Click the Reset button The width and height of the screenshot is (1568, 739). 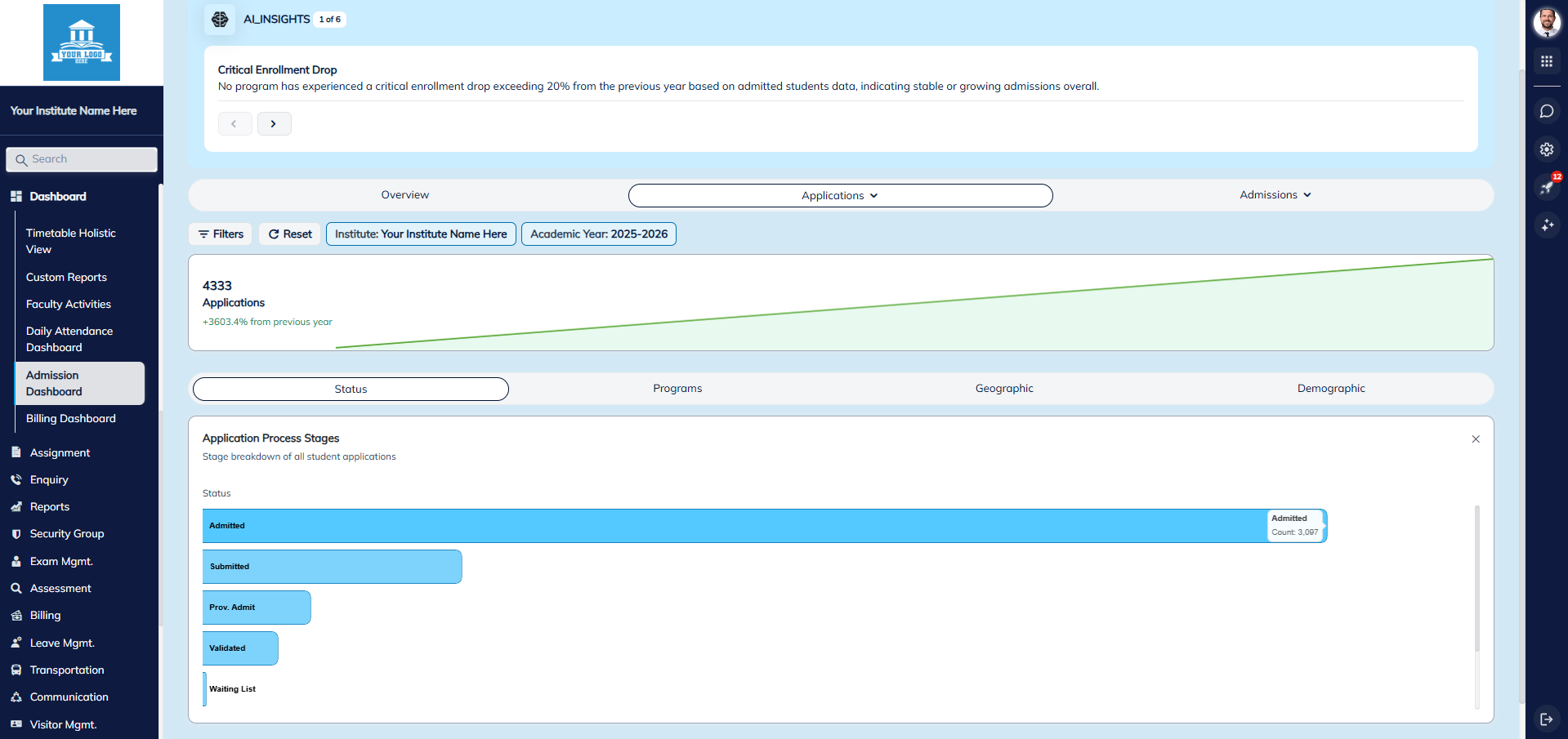click(289, 234)
